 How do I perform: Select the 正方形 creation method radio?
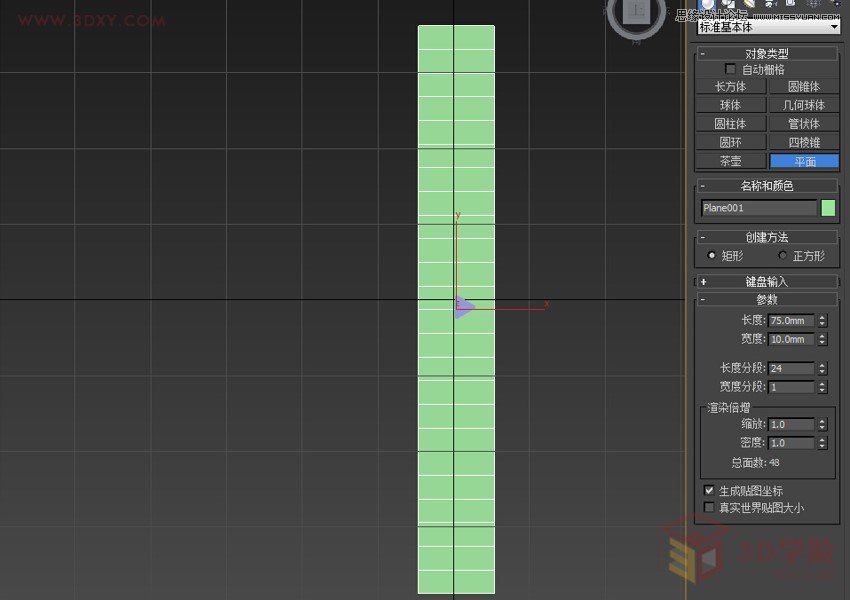[x=782, y=256]
